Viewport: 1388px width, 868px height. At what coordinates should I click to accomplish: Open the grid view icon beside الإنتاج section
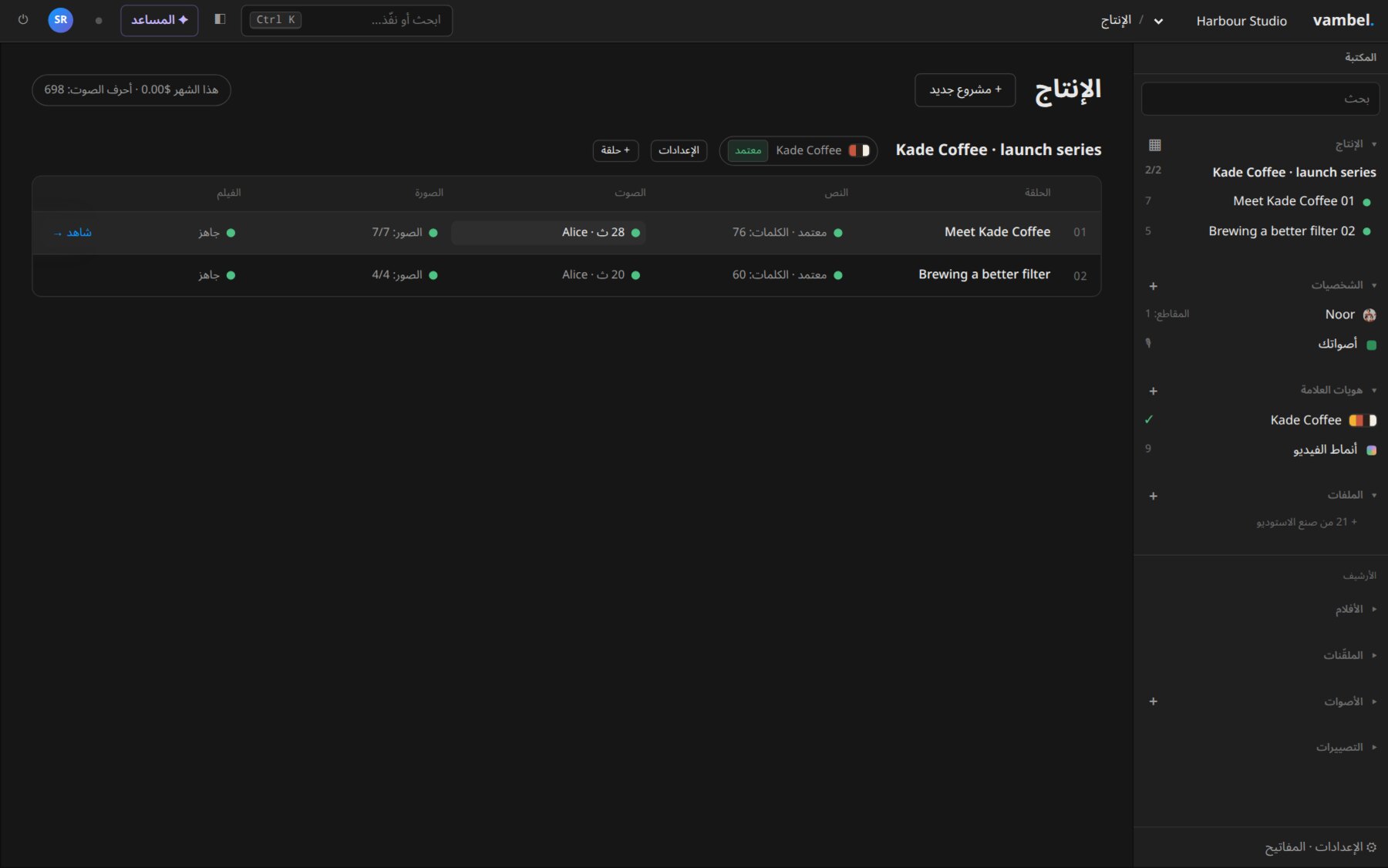(1154, 145)
